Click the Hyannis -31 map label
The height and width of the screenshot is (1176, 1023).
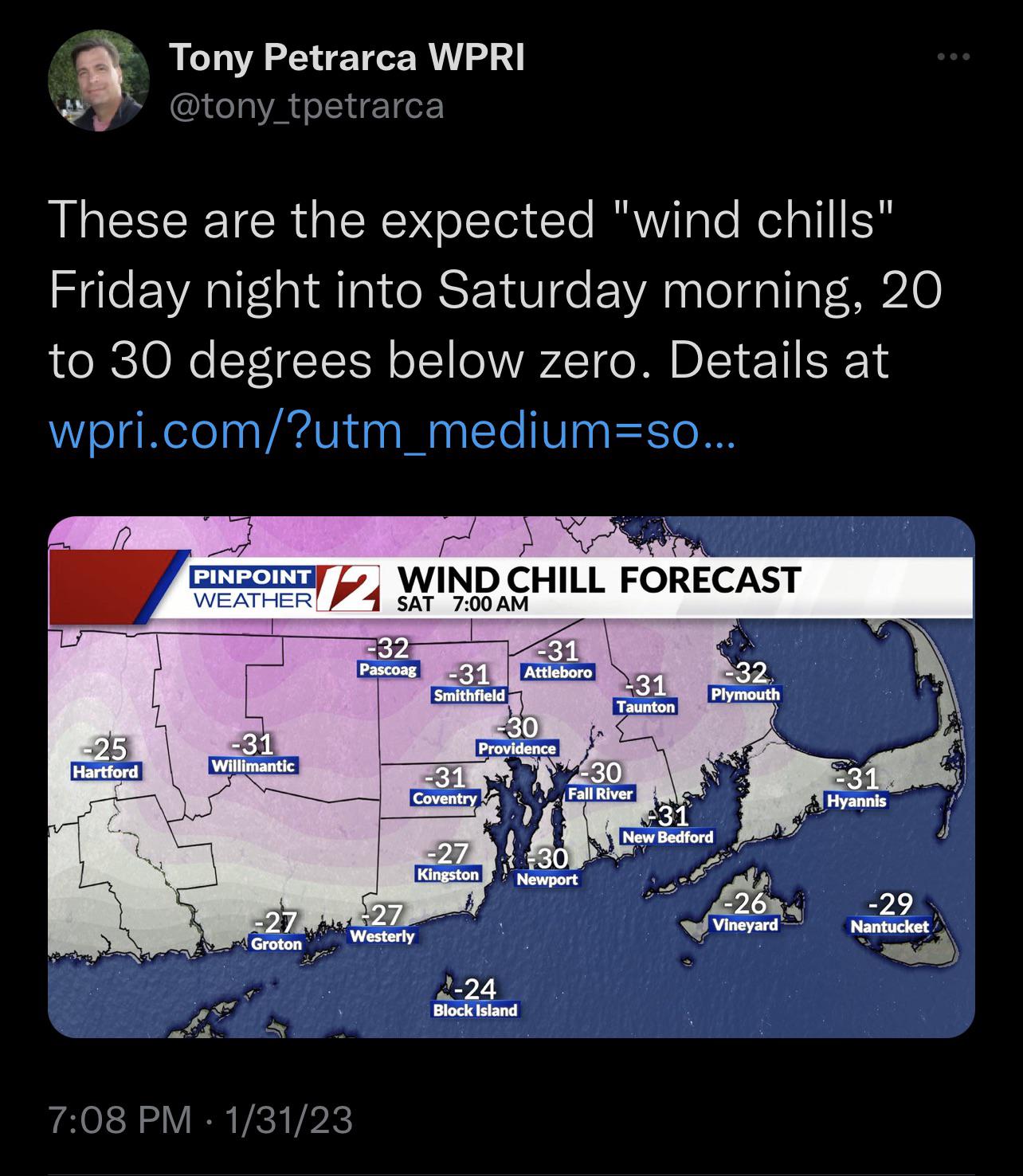[856, 789]
